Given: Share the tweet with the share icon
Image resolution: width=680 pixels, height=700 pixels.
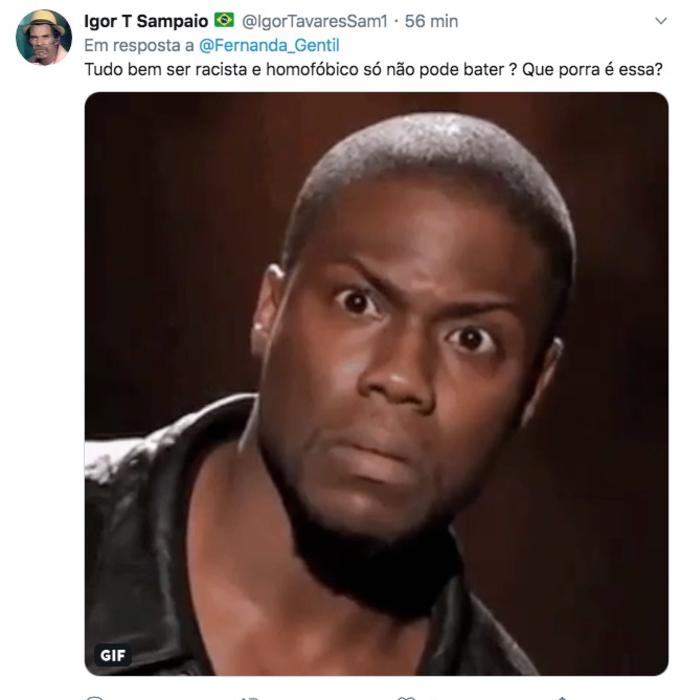Looking at the screenshot, I should [x=562, y=698].
